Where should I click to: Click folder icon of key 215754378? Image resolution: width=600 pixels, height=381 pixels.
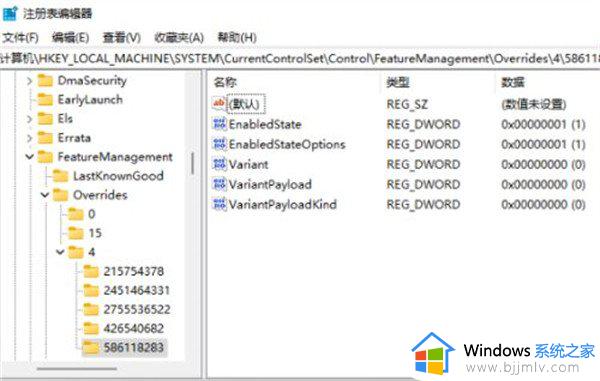91,271
